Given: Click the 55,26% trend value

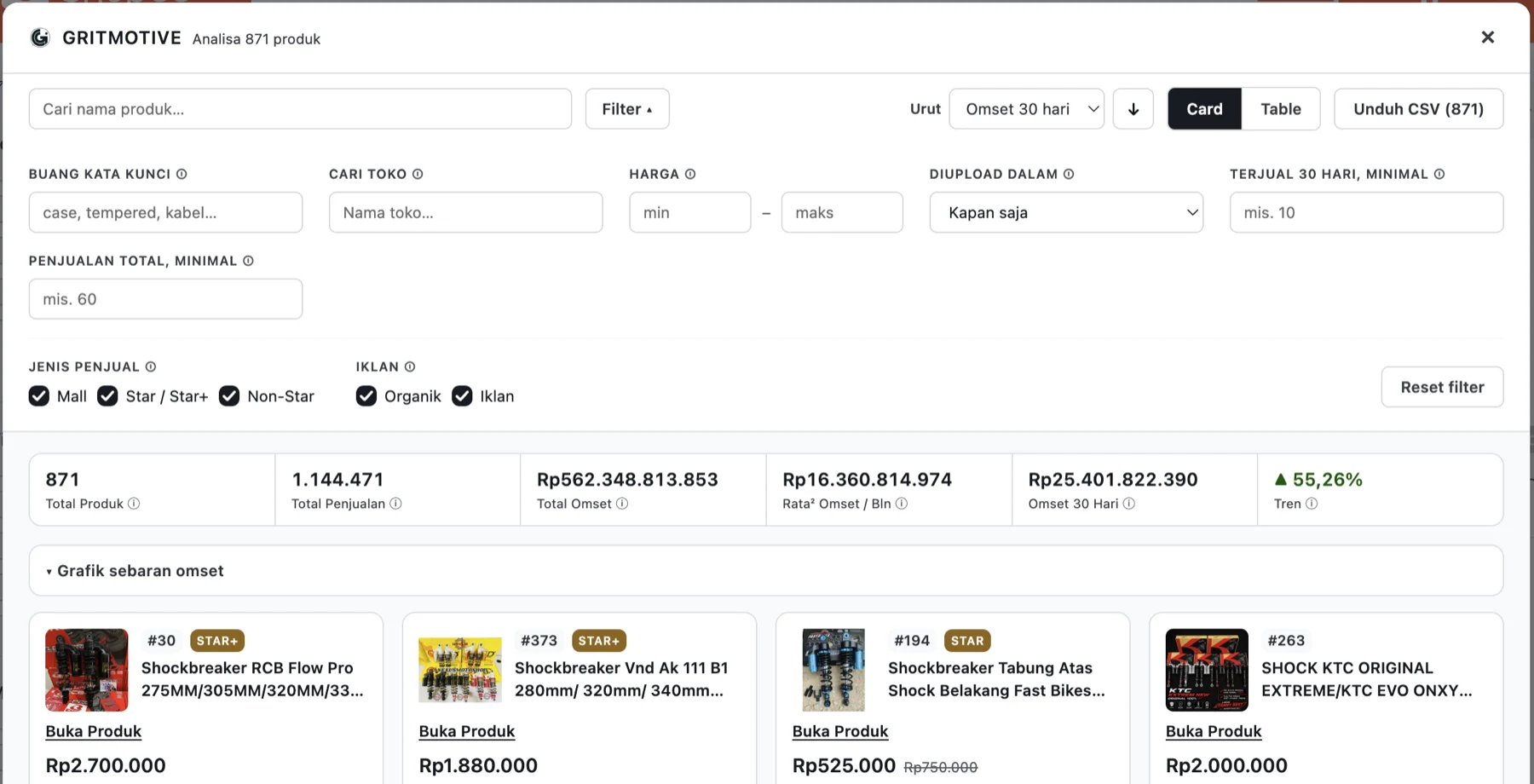Looking at the screenshot, I should pos(1327,480).
